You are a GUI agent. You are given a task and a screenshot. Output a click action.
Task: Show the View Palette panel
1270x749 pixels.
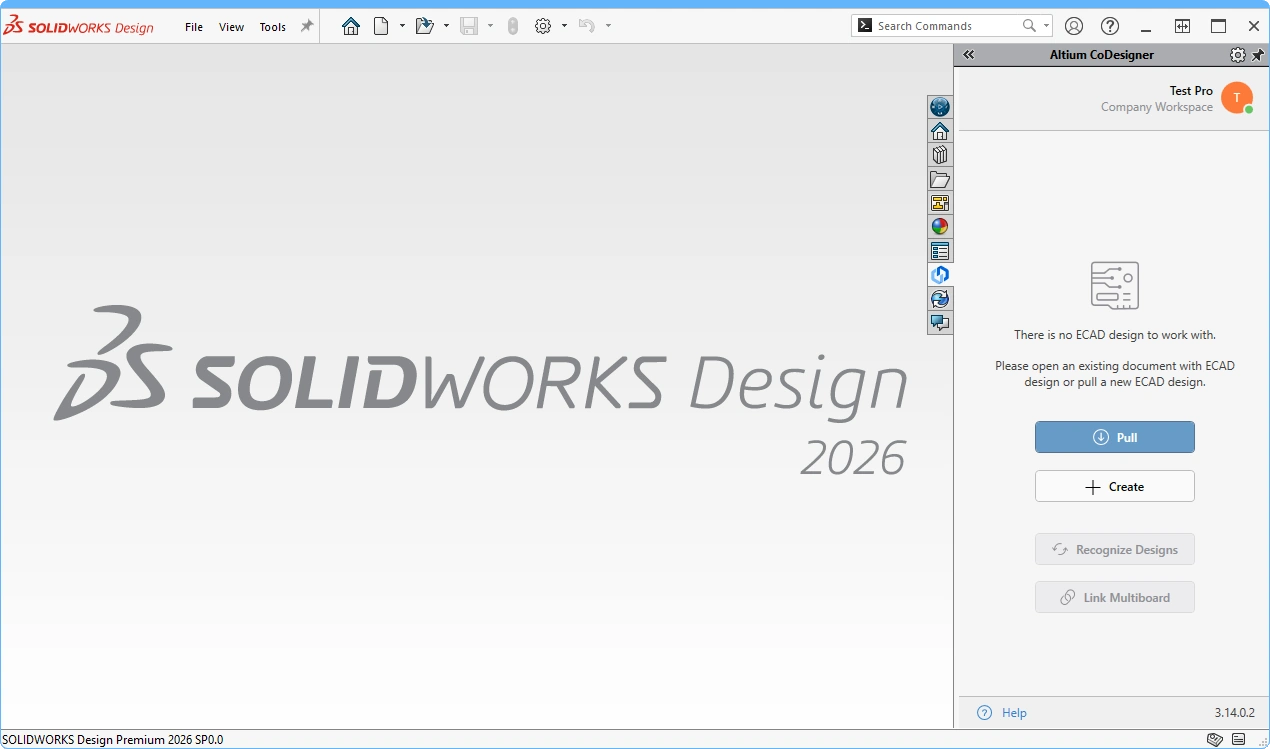click(940, 202)
